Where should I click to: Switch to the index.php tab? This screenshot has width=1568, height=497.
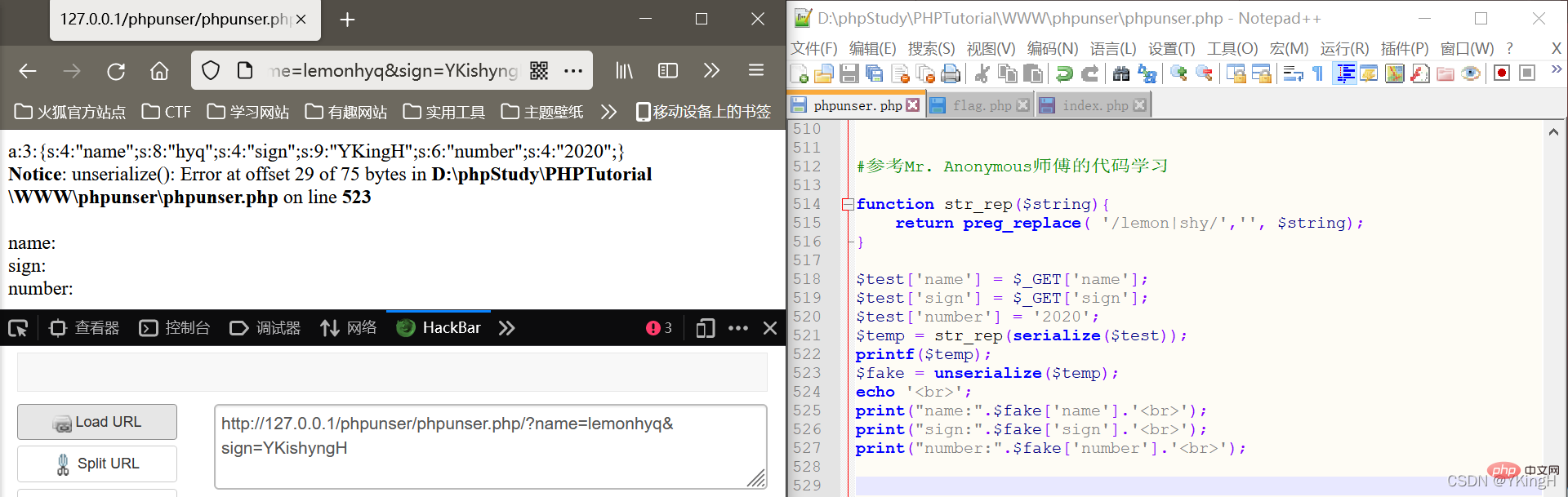[1094, 105]
